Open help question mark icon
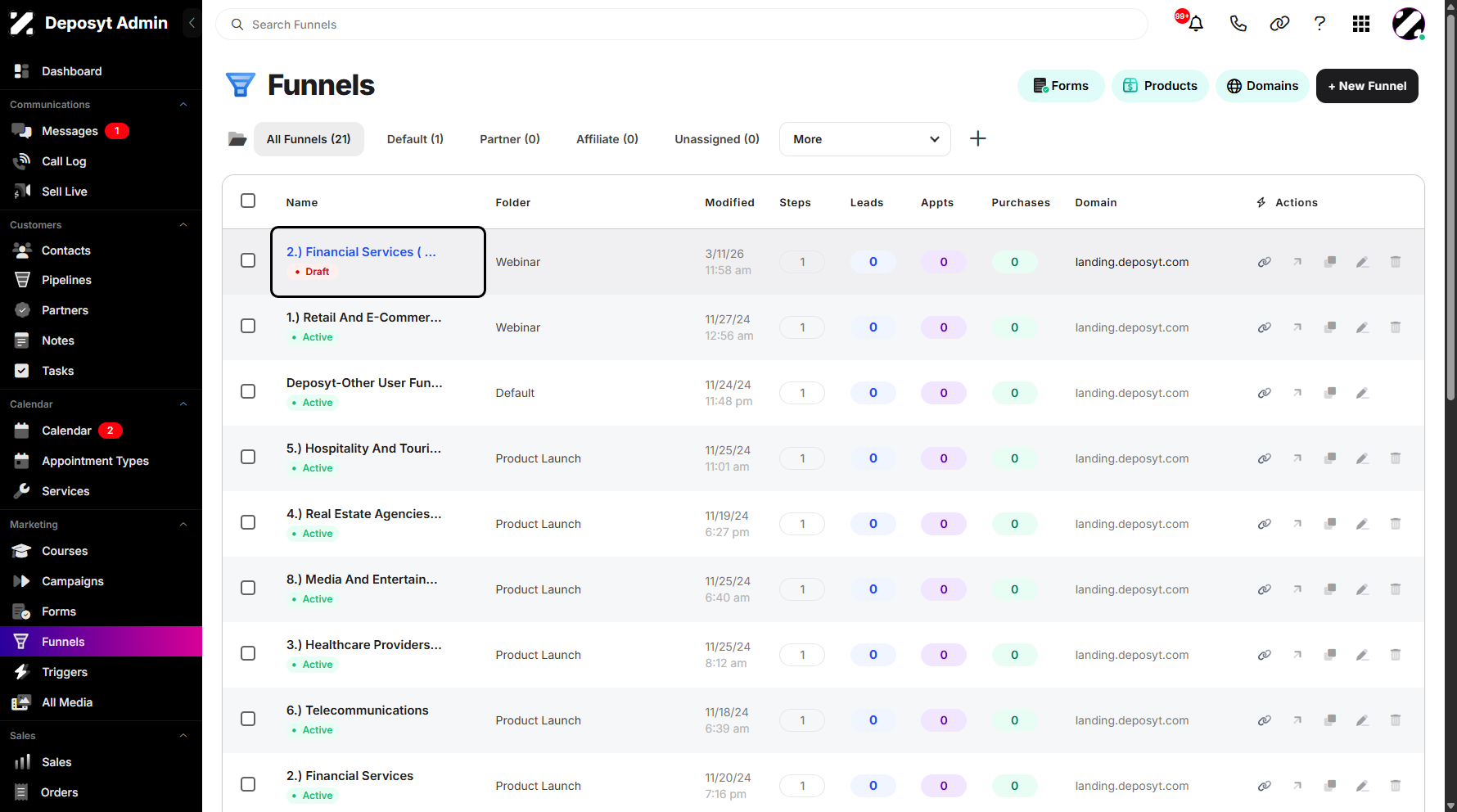 click(1319, 24)
